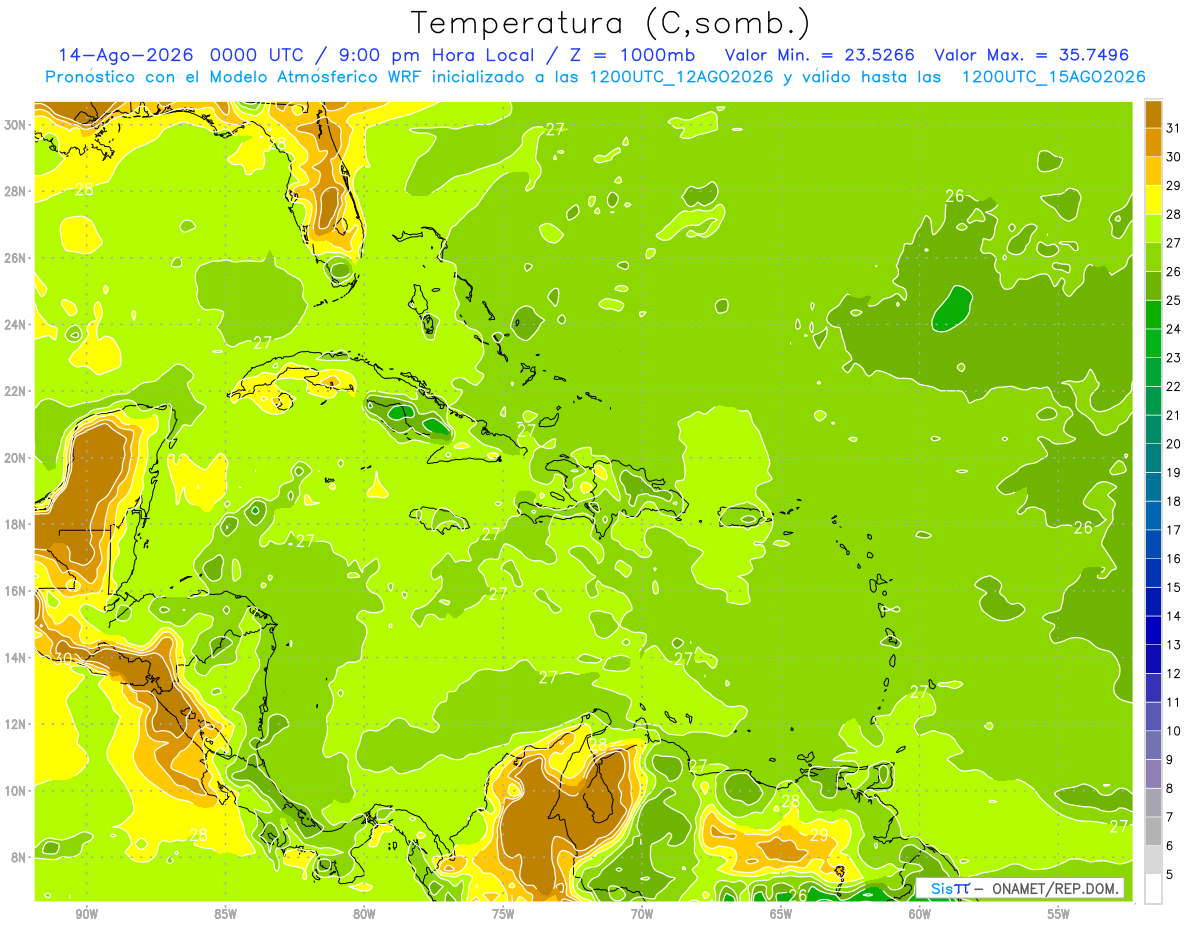Click the '70W' longitude axis label

pyautogui.click(x=642, y=914)
